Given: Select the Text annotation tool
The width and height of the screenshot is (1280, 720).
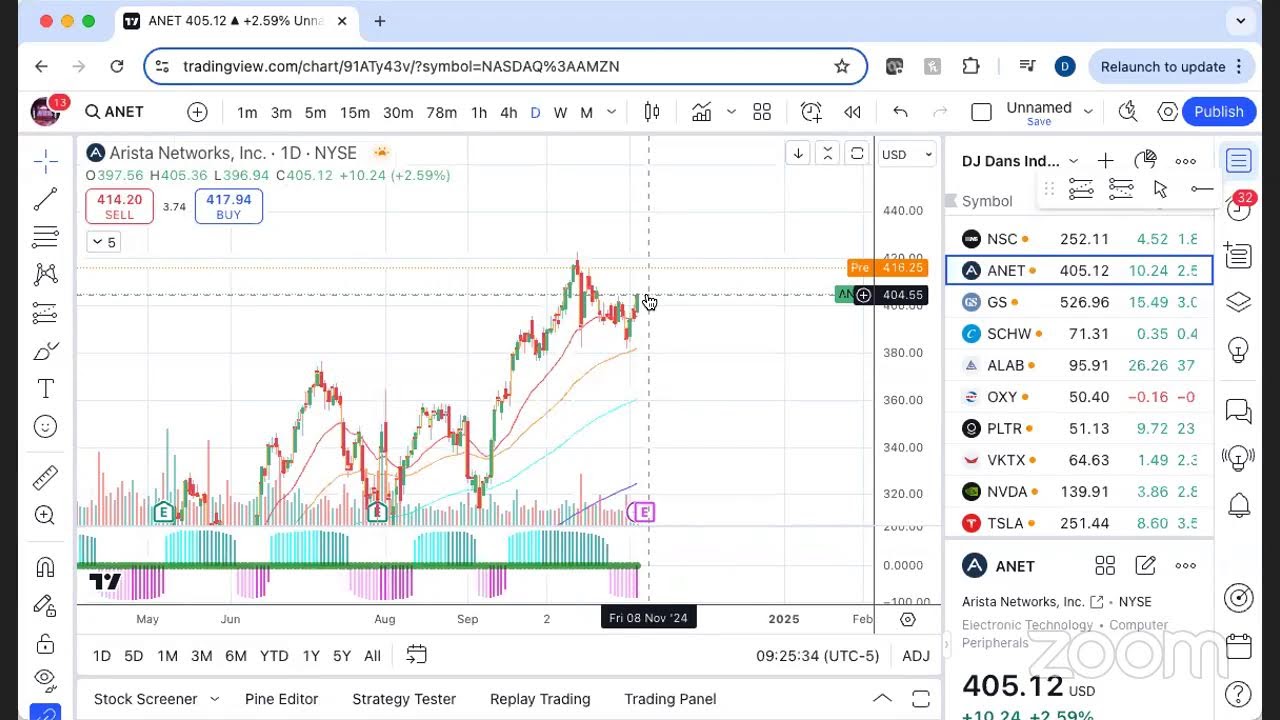Looking at the screenshot, I should 45,389.
